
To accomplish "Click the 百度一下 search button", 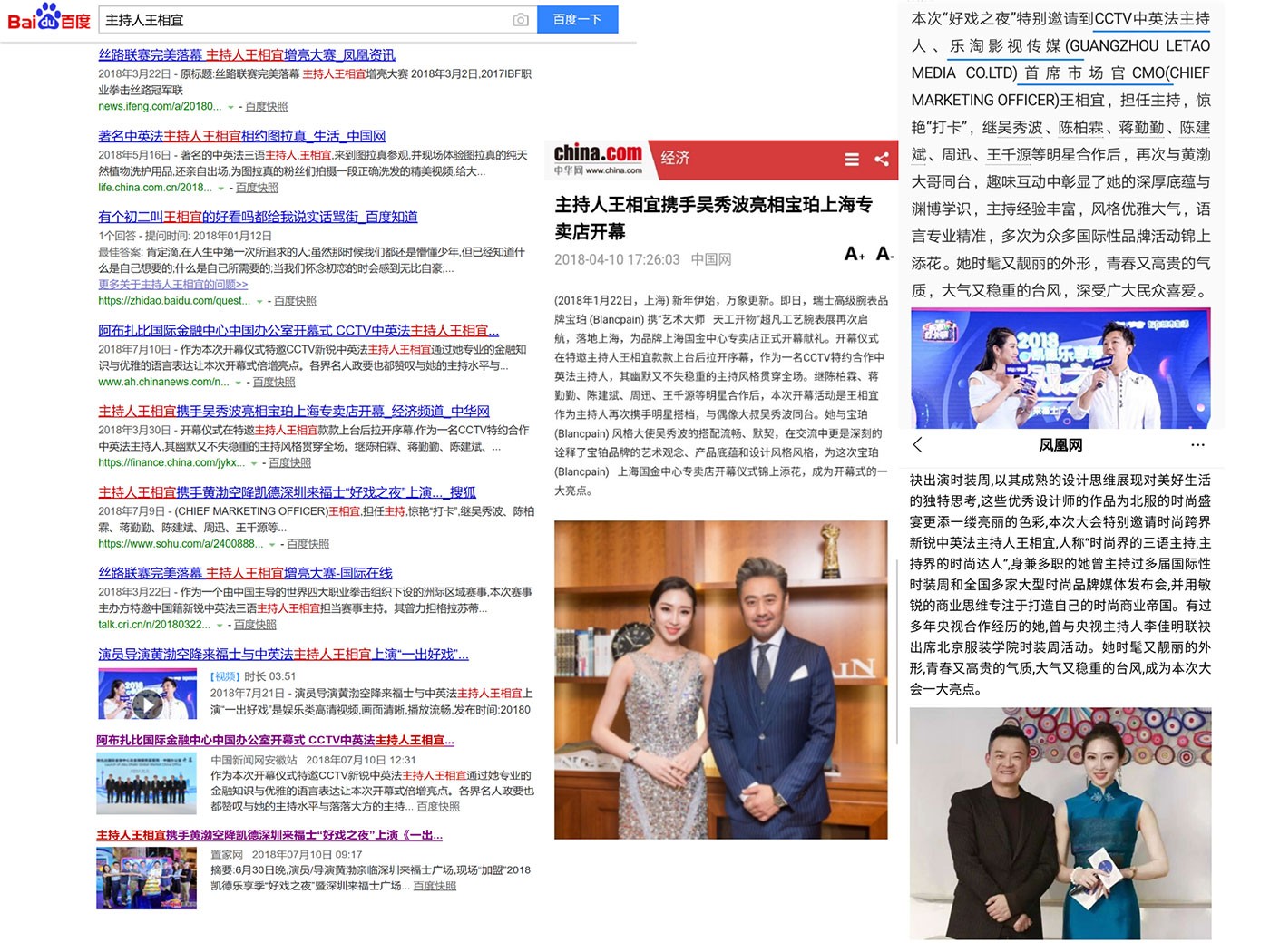I will coord(578,19).
